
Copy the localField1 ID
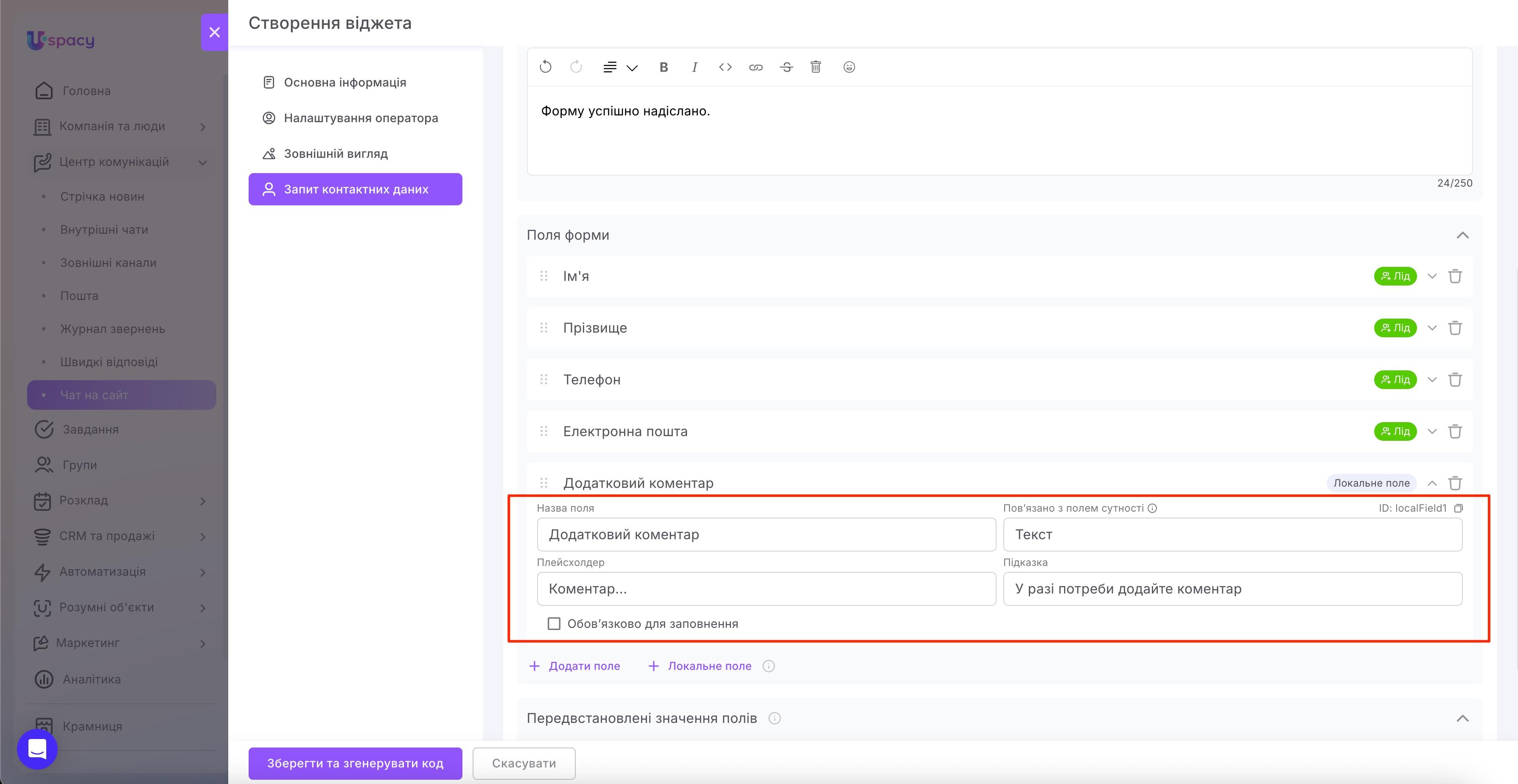1459,508
